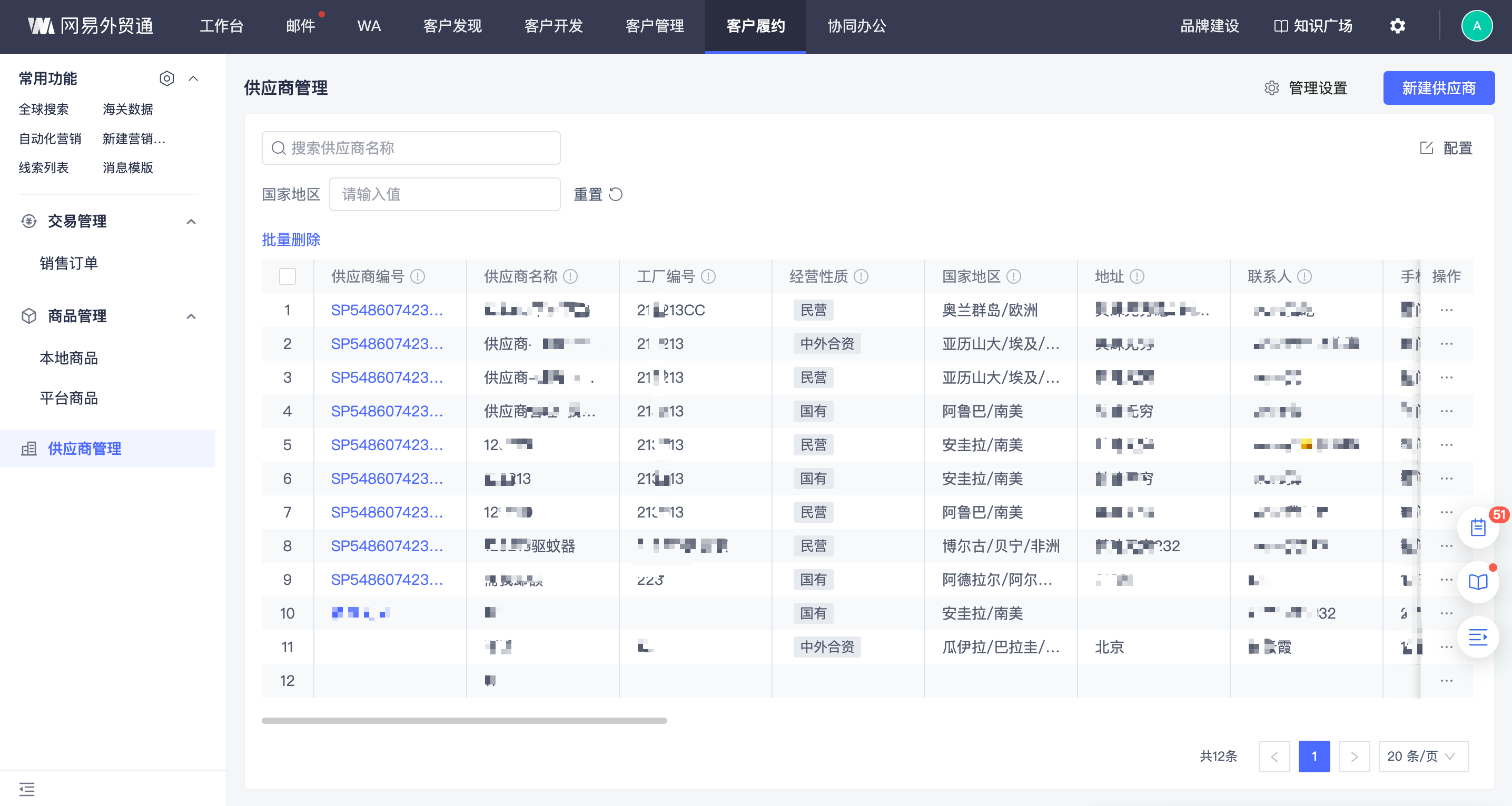Click the 管理设置 gear icon

pyautogui.click(x=1271, y=88)
